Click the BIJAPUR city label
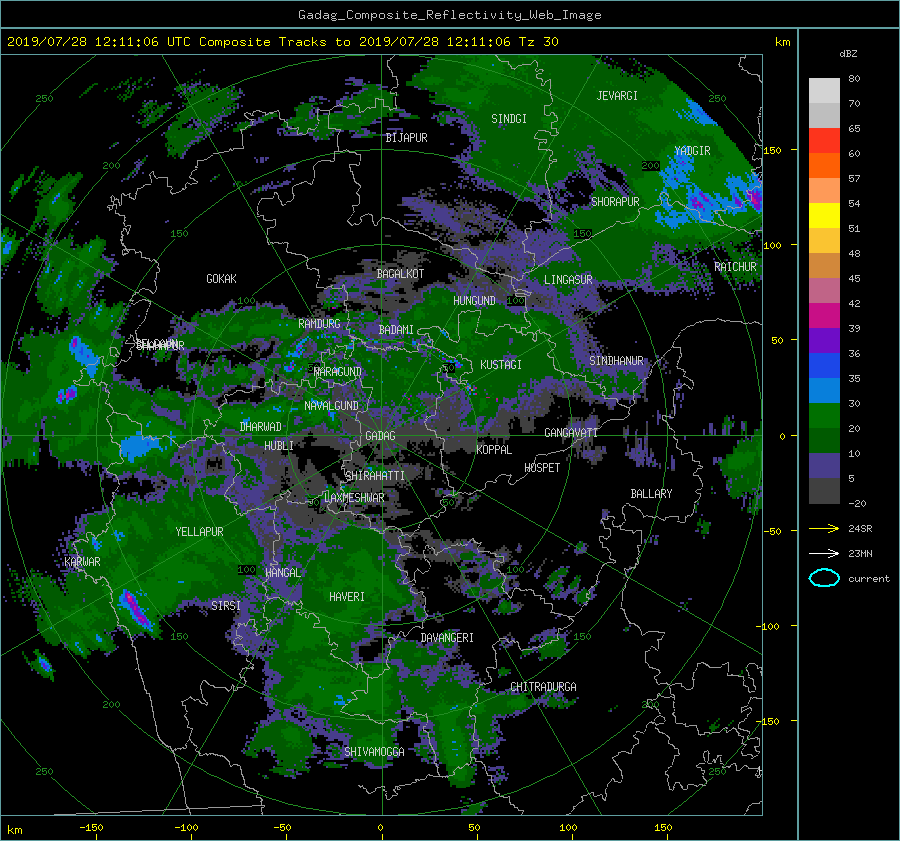Screen dimensions: 900x841 pyautogui.click(x=406, y=138)
